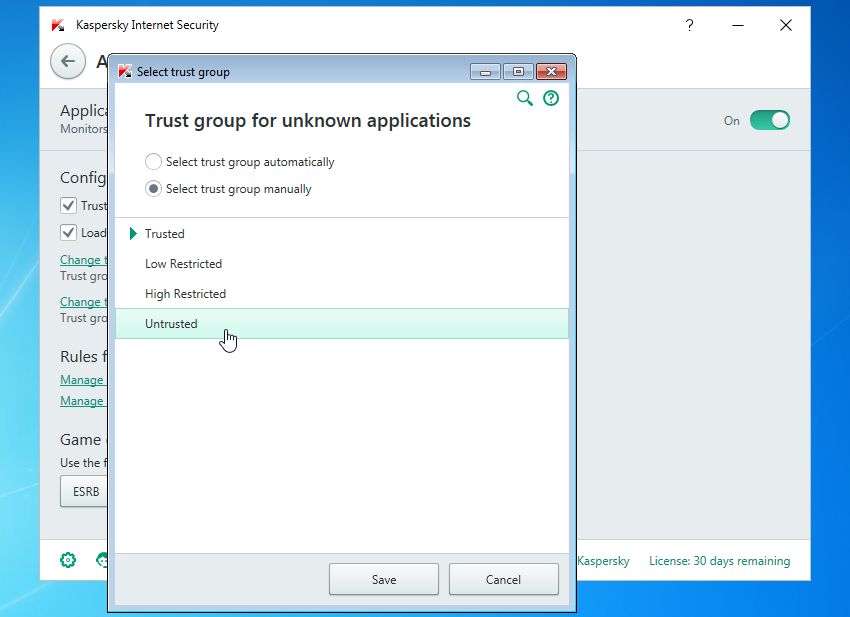Click the green triangle marker beside Trusted
Image resolution: width=850 pixels, height=617 pixels.
click(133, 234)
